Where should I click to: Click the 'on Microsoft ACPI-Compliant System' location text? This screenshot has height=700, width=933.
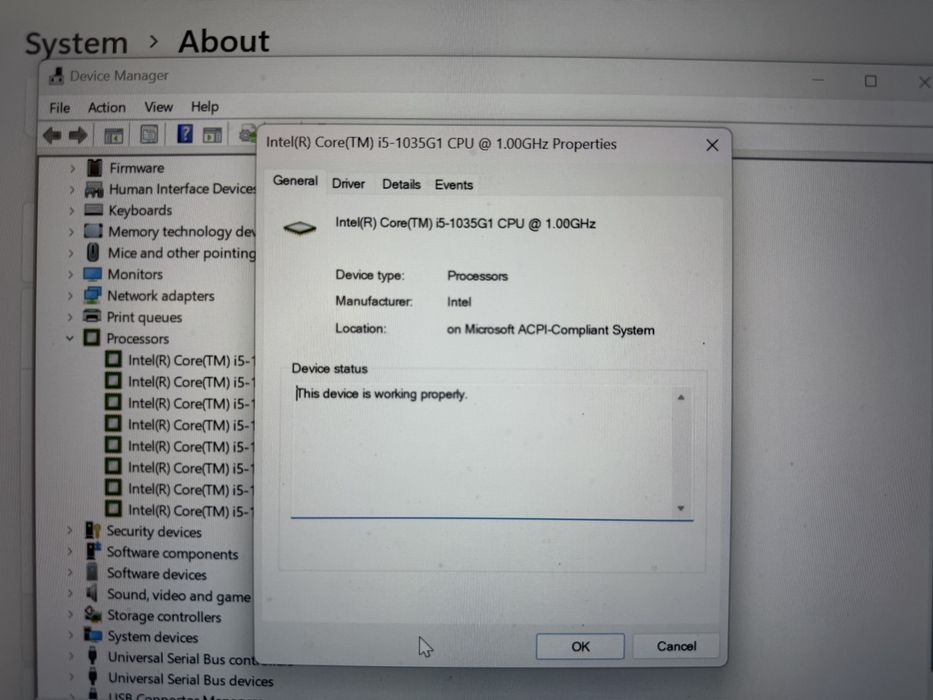(x=550, y=330)
